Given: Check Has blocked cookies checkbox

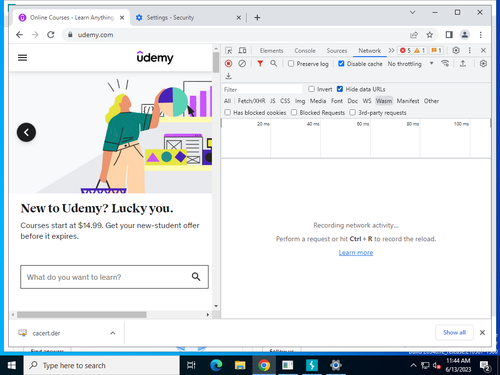Looking at the screenshot, I should click(x=228, y=112).
